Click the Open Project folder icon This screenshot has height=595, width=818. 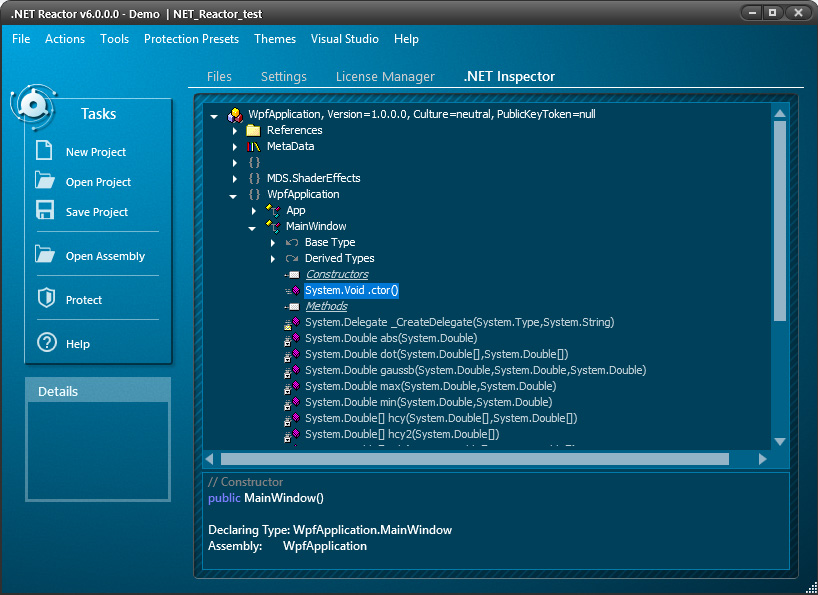(x=45, y=181)
